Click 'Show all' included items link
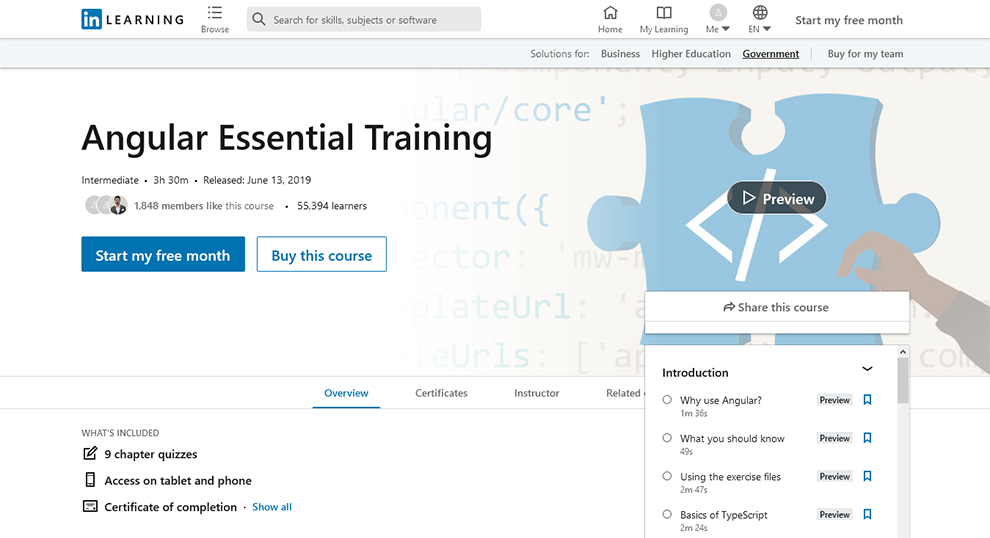 point(272,507)
